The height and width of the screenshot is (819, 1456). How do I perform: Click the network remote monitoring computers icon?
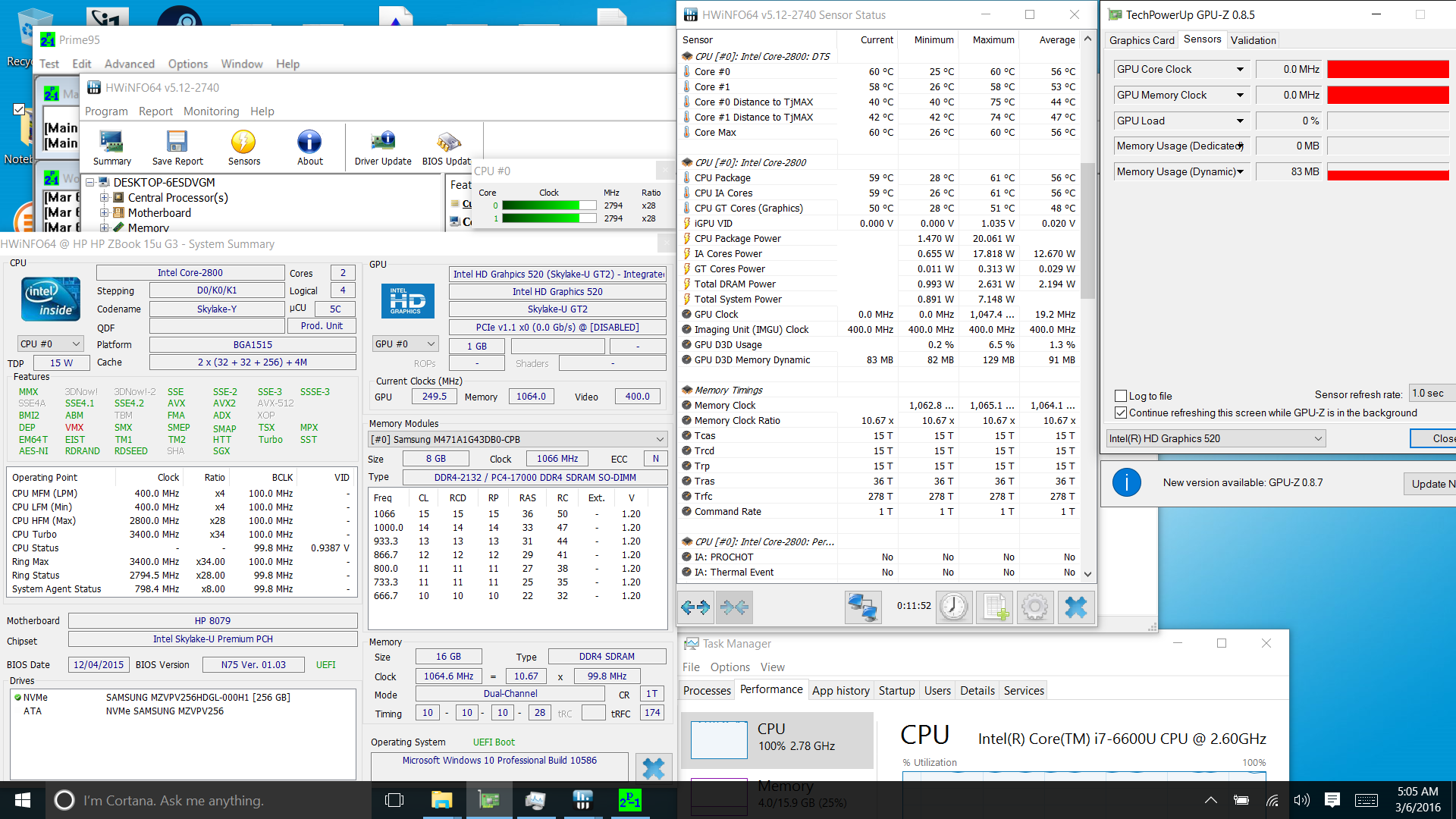[863, 607]
